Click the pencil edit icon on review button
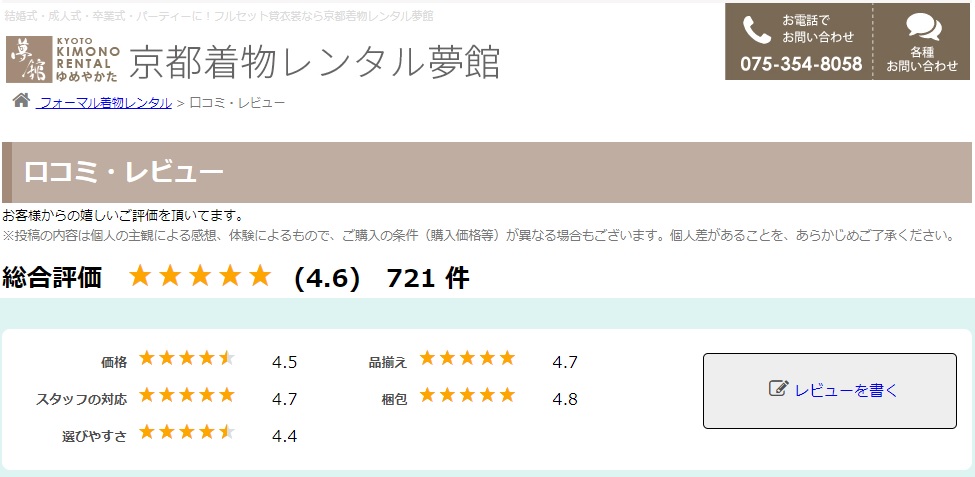The height and width of the screenshot is (477, 975). click(779, 389)
